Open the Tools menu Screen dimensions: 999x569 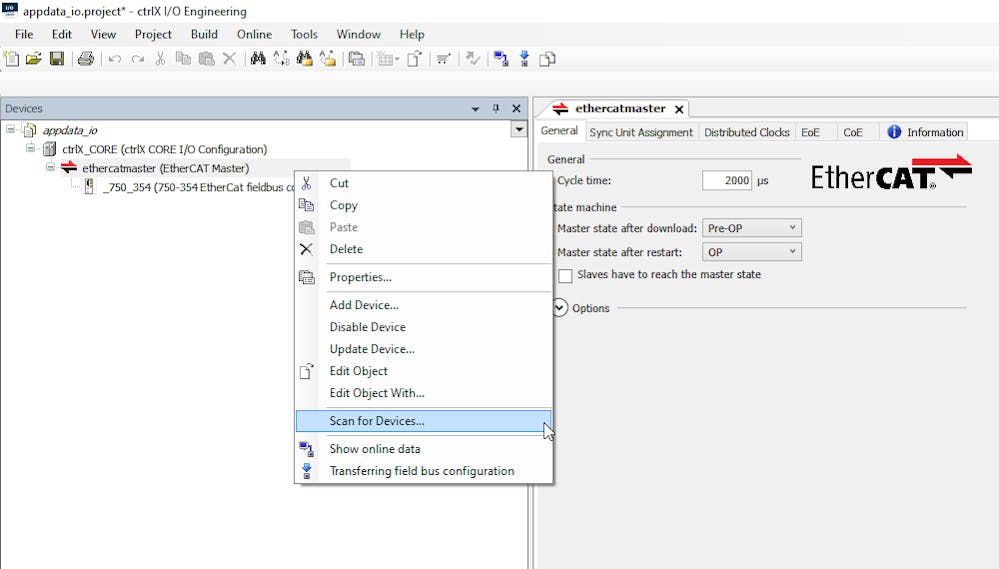click(x=304, y=34)
